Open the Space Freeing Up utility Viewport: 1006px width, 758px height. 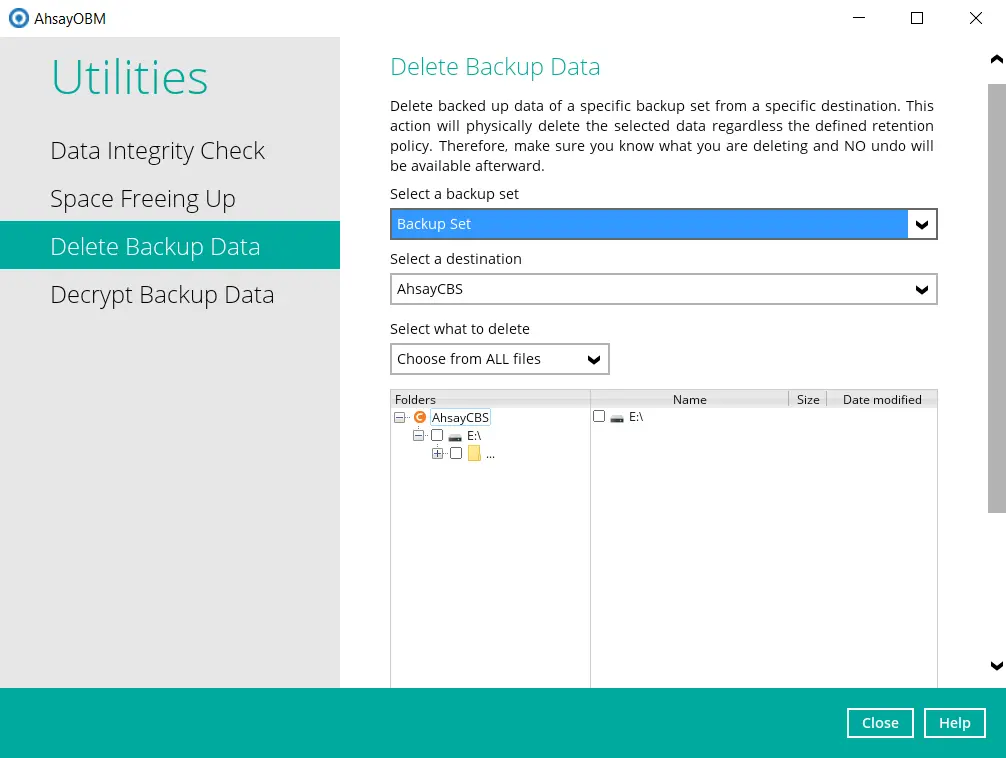click(142, 198)
